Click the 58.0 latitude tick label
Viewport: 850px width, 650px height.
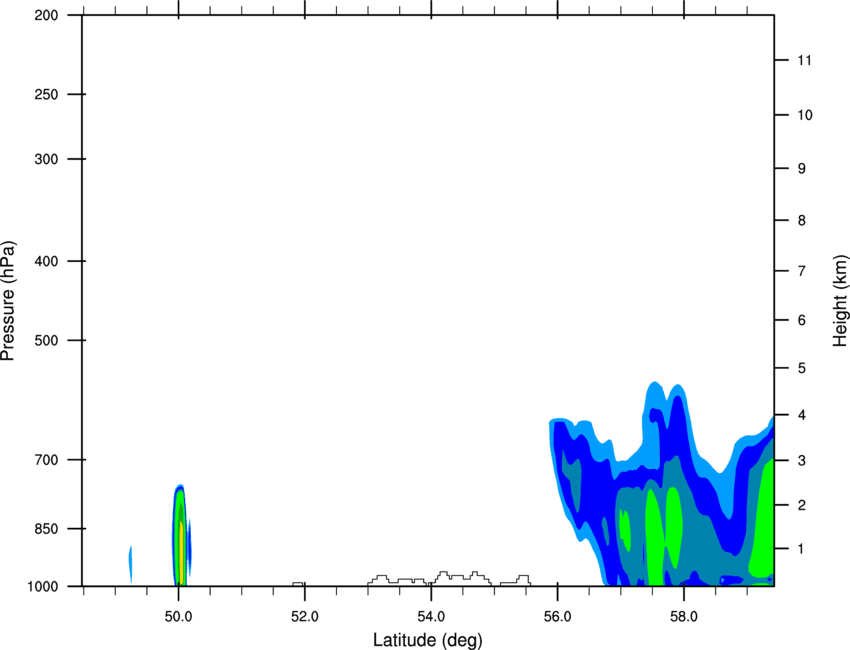pos(684,617)
